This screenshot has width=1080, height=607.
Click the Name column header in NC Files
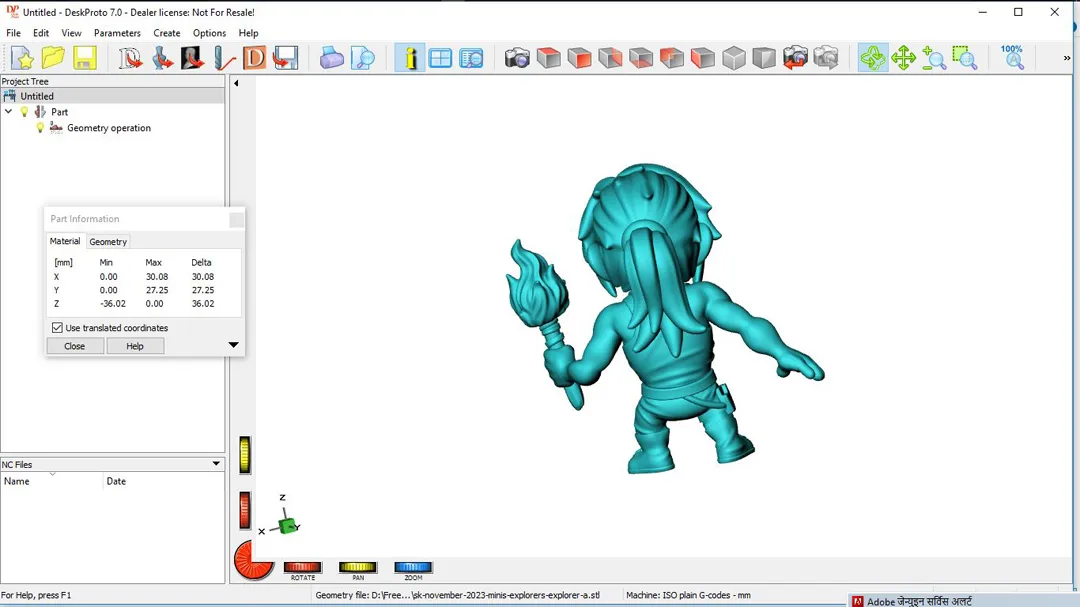point(52,481)
